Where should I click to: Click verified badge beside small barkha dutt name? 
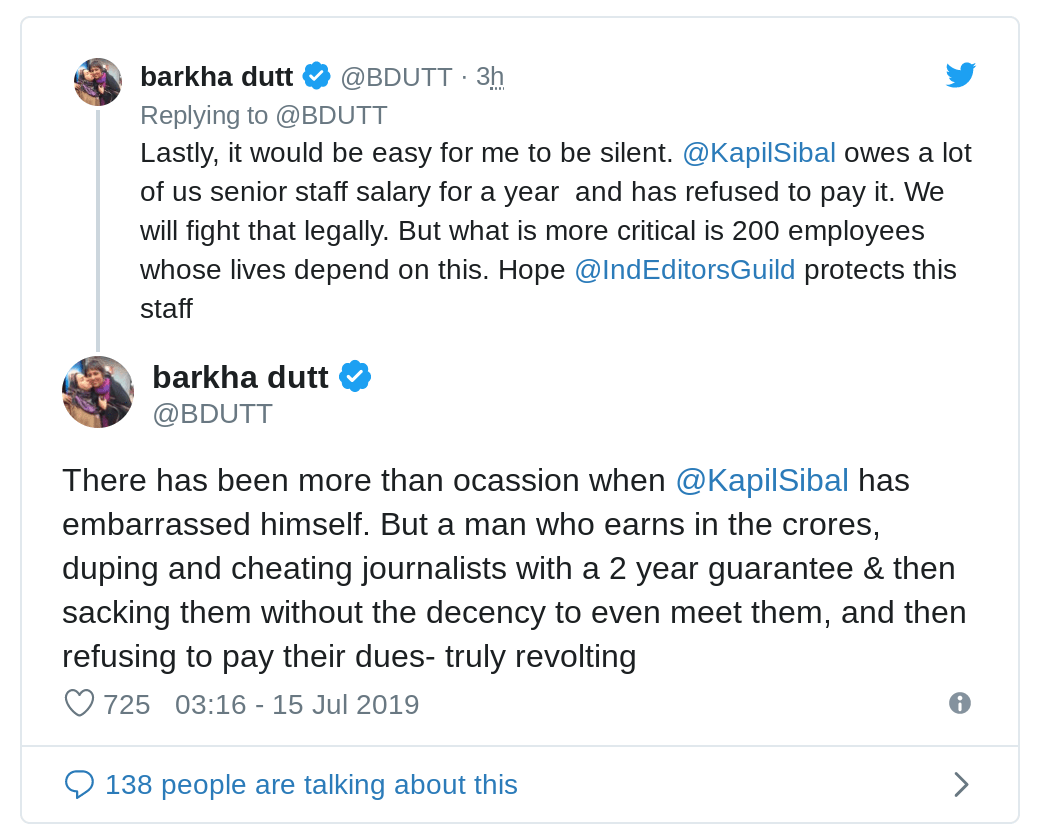tap(317, 76)
